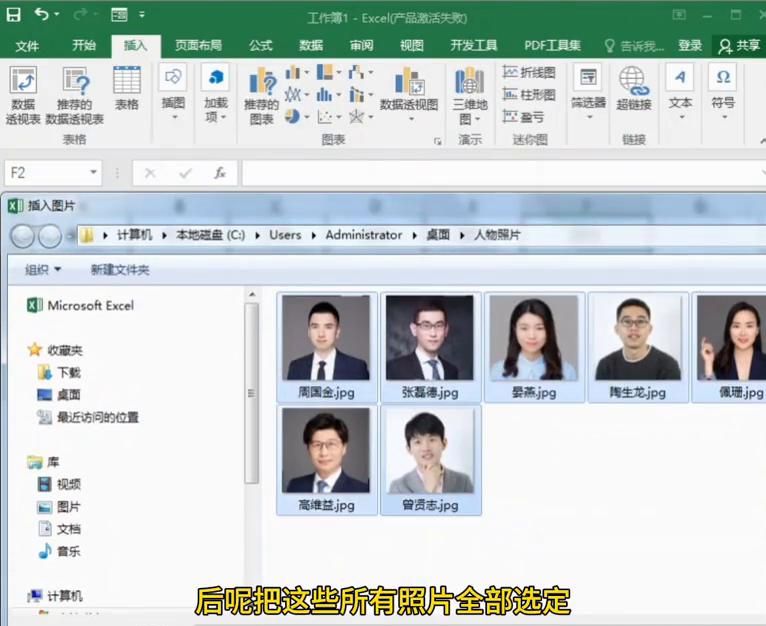Click New Folder (新建文件夹) button
Screen dimensions: 766x626
[120, 270]
